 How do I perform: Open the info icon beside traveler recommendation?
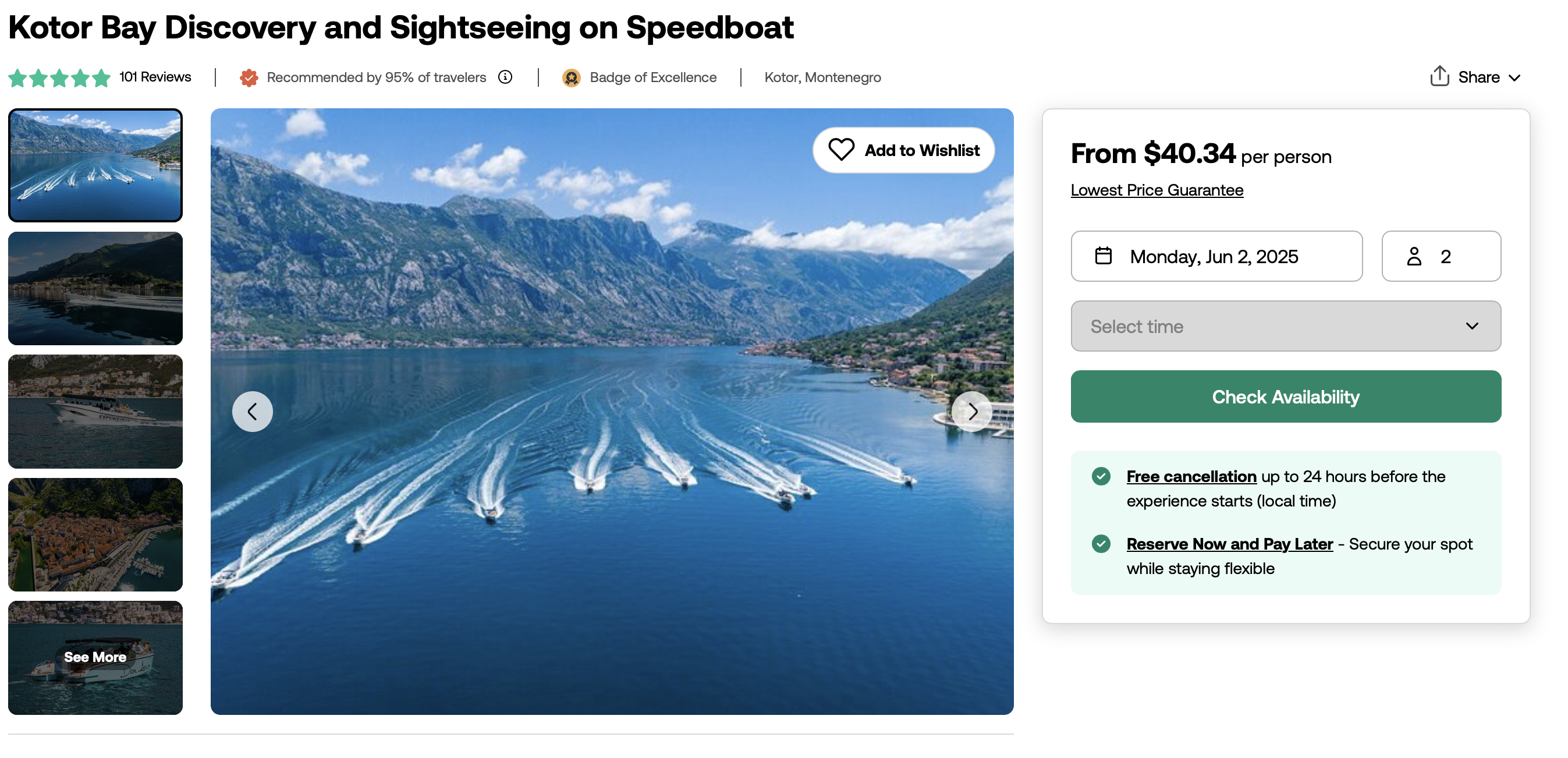point(505,77)
